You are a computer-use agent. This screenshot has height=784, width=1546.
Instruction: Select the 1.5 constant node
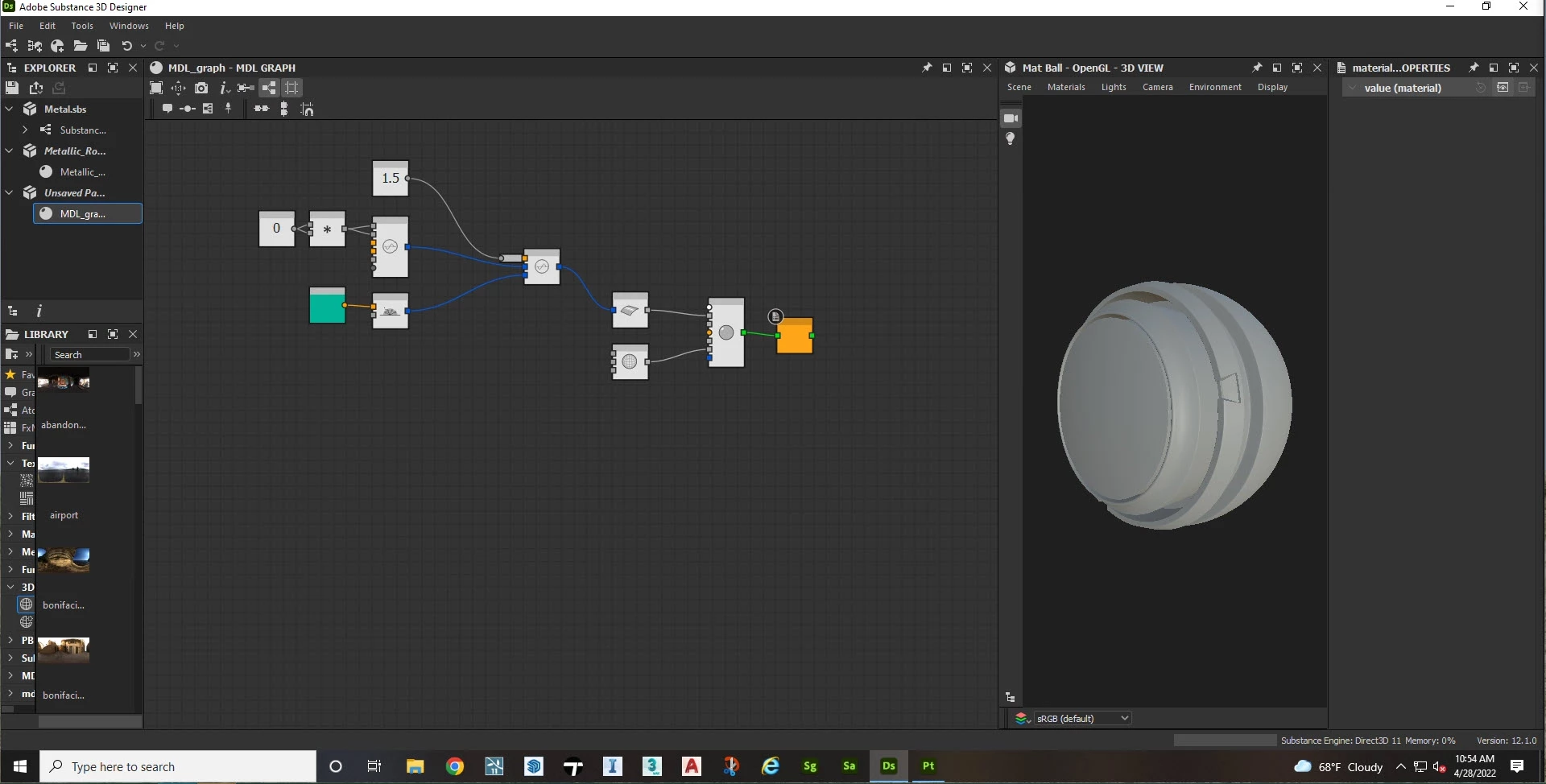[x=391, y=178]
